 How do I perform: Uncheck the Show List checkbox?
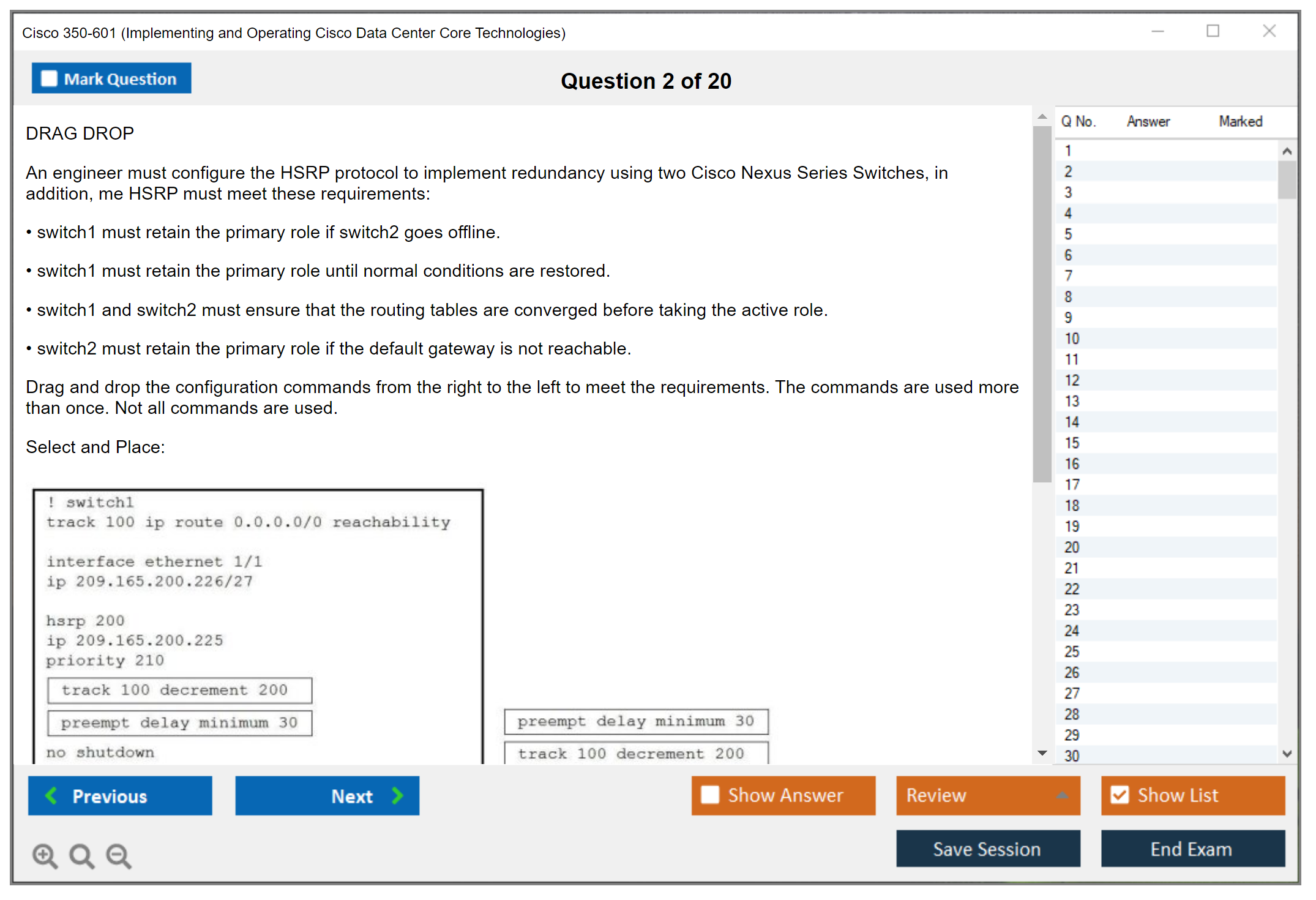(x=1120, y=795)
